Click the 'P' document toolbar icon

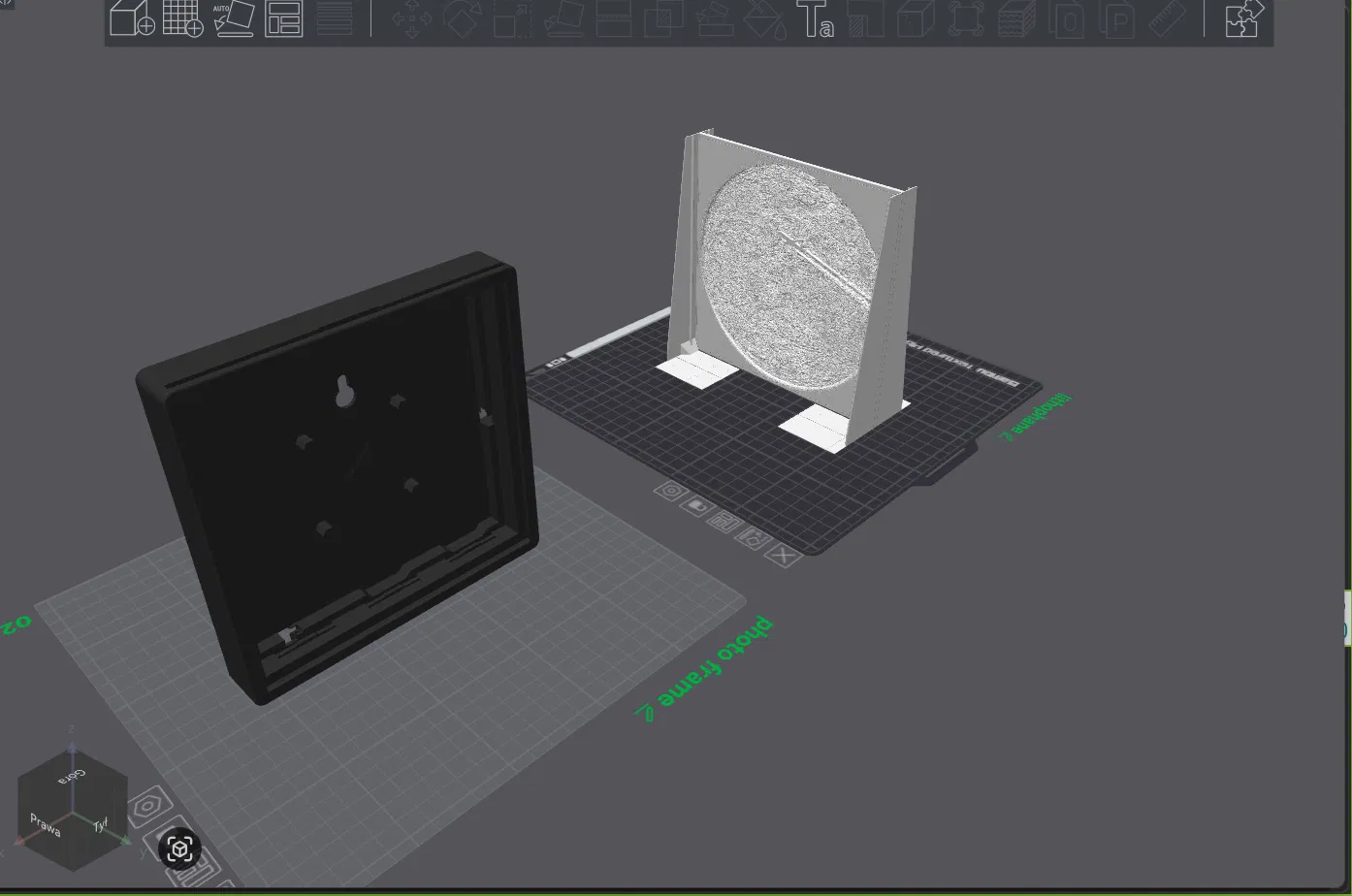click(x=1118, y=17)
